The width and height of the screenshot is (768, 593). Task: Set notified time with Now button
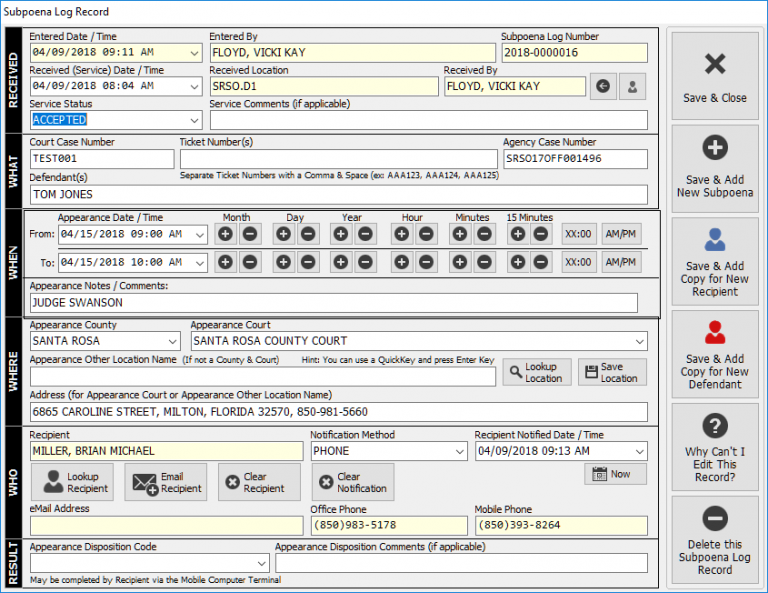point(614,474)
